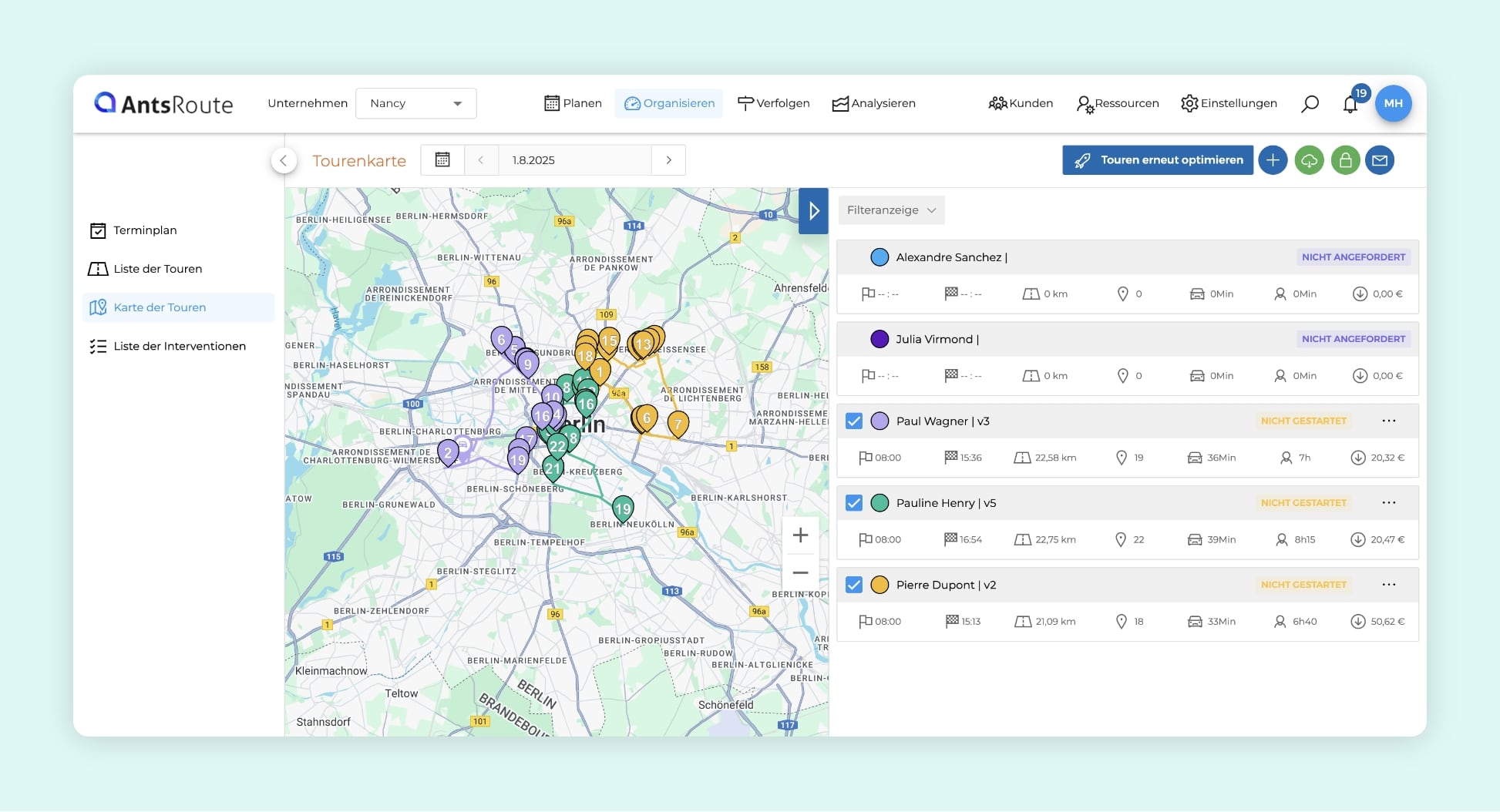Open the search magnifier icon
Viewport: 1500px width, 812px height.
(1310, 104)
